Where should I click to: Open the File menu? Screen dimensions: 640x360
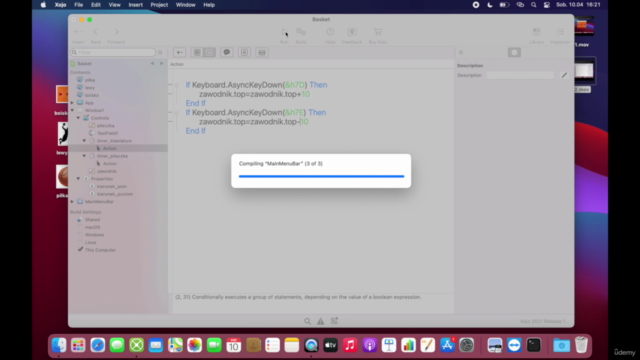(x=78, y=5)
